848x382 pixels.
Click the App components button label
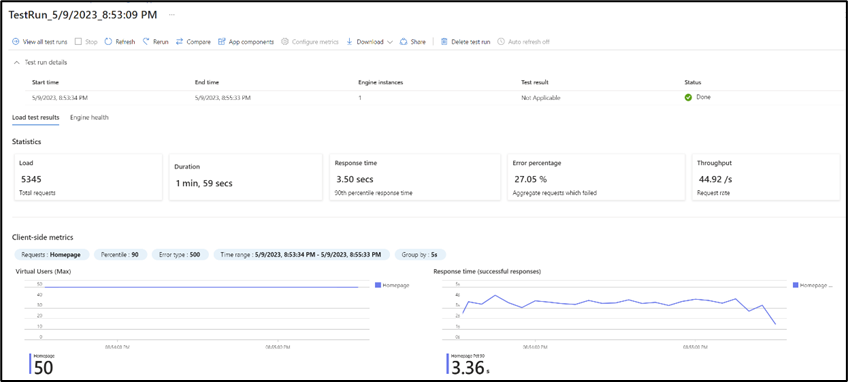(x=251, y=42)
